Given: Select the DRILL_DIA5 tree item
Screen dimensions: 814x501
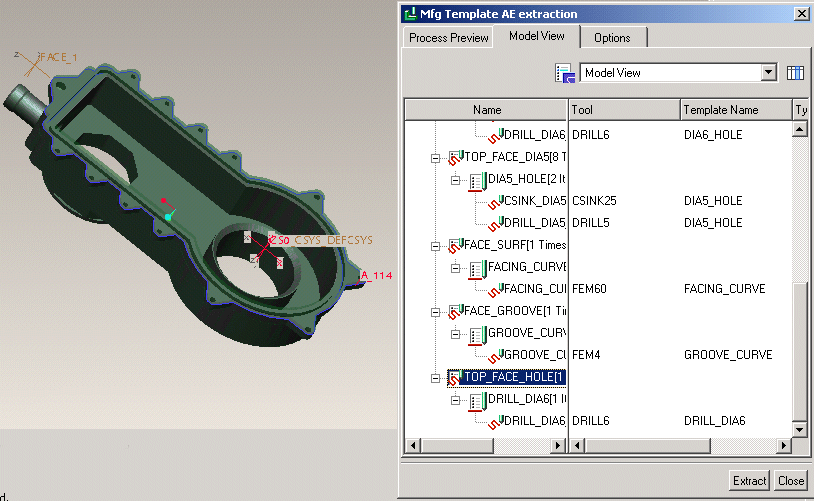Looking at the screenshot, I should 532,223.
